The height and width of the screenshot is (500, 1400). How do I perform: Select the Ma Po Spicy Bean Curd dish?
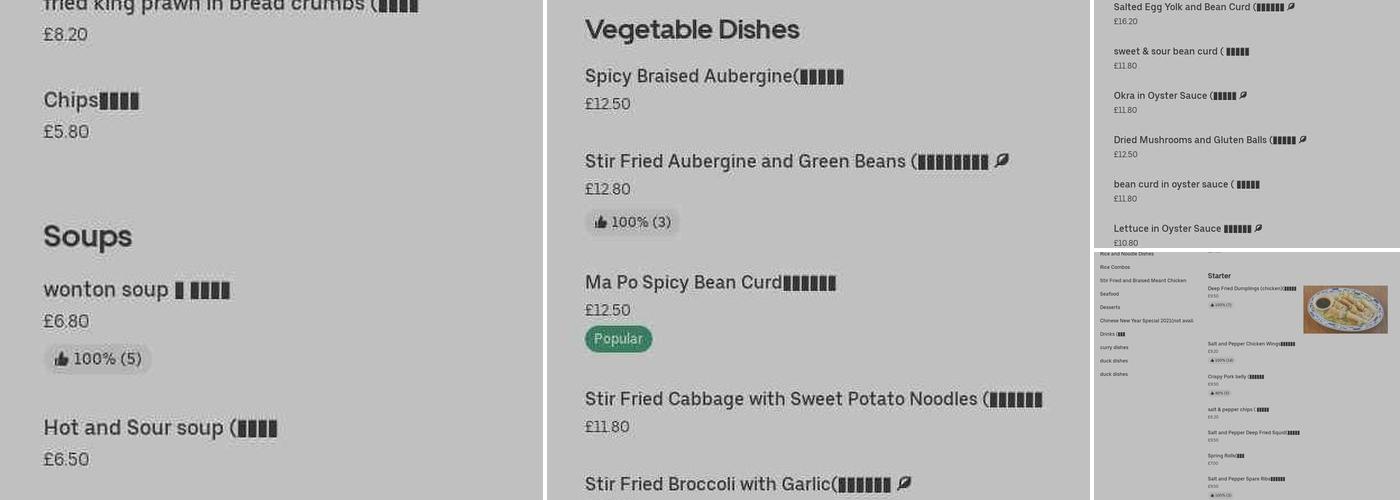[710, 283]
